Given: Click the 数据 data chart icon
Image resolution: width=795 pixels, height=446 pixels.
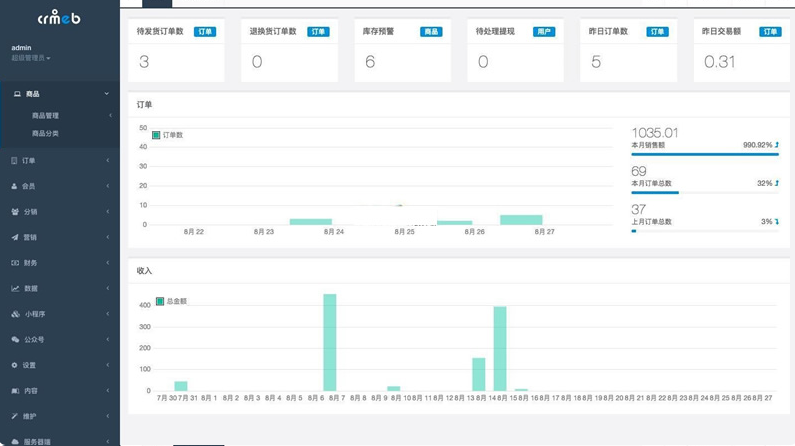Looking at the screenshot, I should tap(15, 288).
